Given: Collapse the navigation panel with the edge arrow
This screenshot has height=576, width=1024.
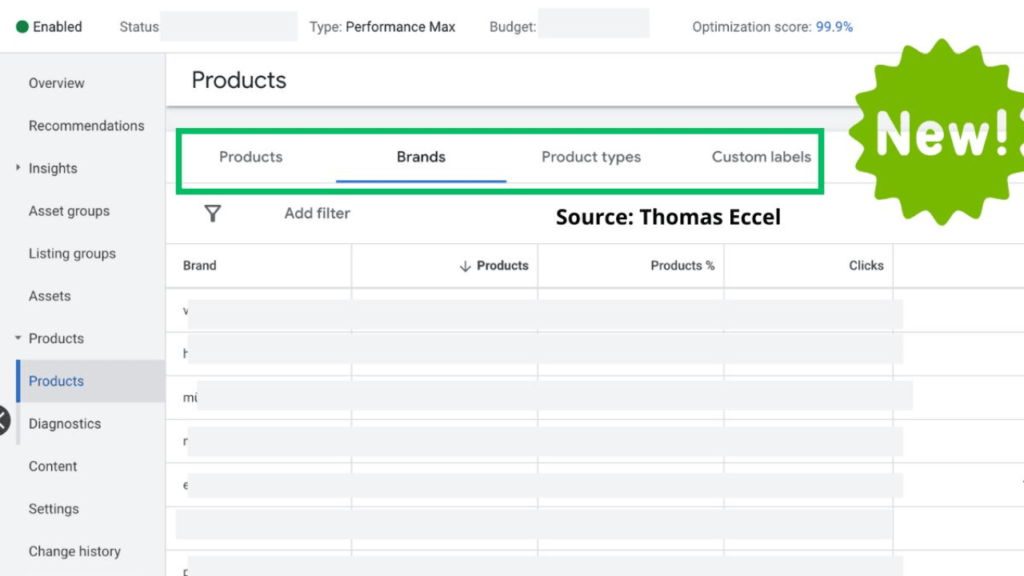Looking at the screenshot, I should pyautogui.click(x=5, y=420).
